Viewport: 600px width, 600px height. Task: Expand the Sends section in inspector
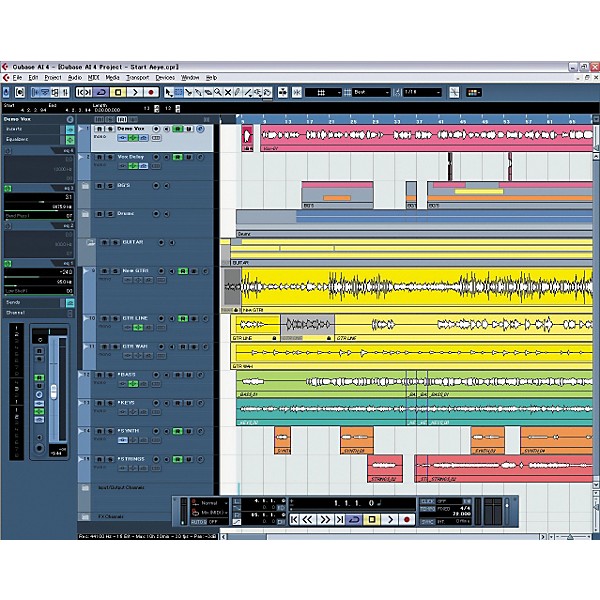(x=31, y=303)
